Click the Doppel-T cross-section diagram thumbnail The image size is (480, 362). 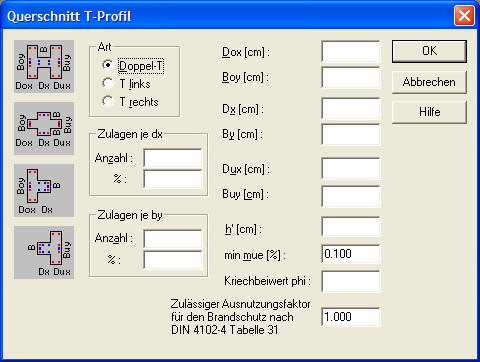coord(44,66)
